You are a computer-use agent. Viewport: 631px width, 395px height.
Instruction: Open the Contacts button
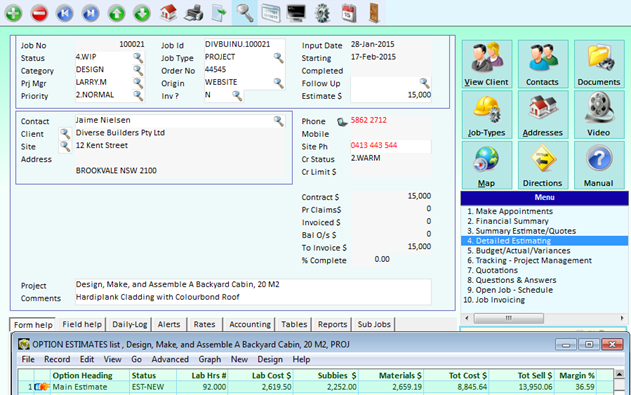click(543, 64)
